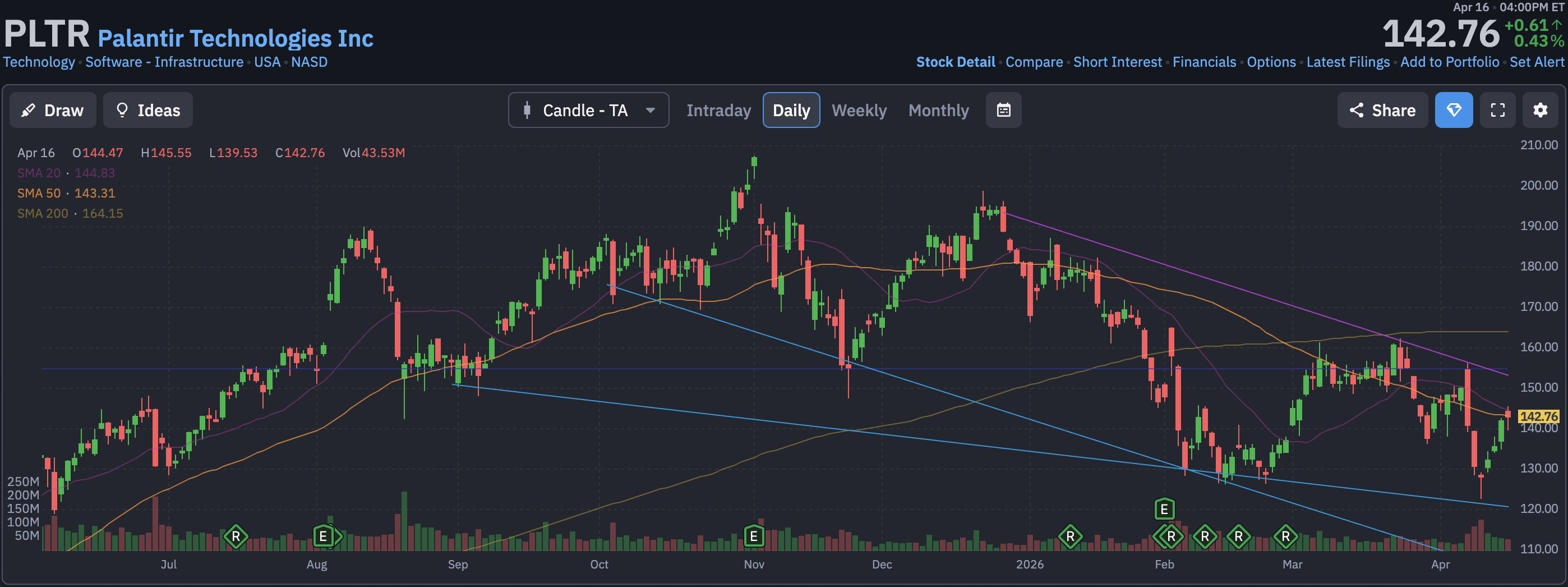Toggle fullscreen chart mode
The height and width of the screenshot is (587, 1568).
tap(1497, 110)
